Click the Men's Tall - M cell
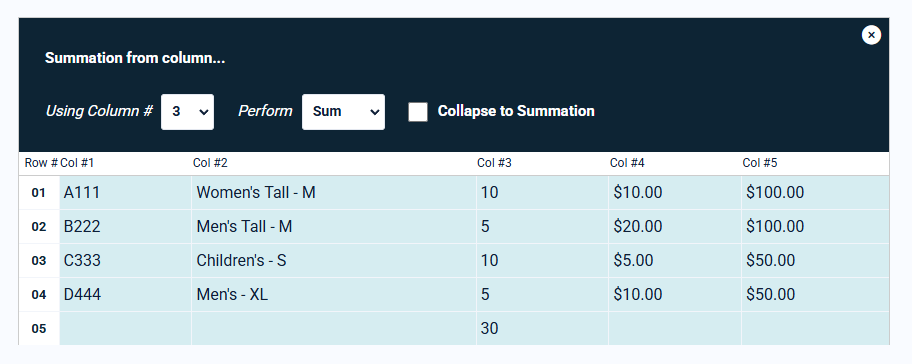Image resolution: width=912 pixels, height=364 pixels. click(x=334, y=227)
